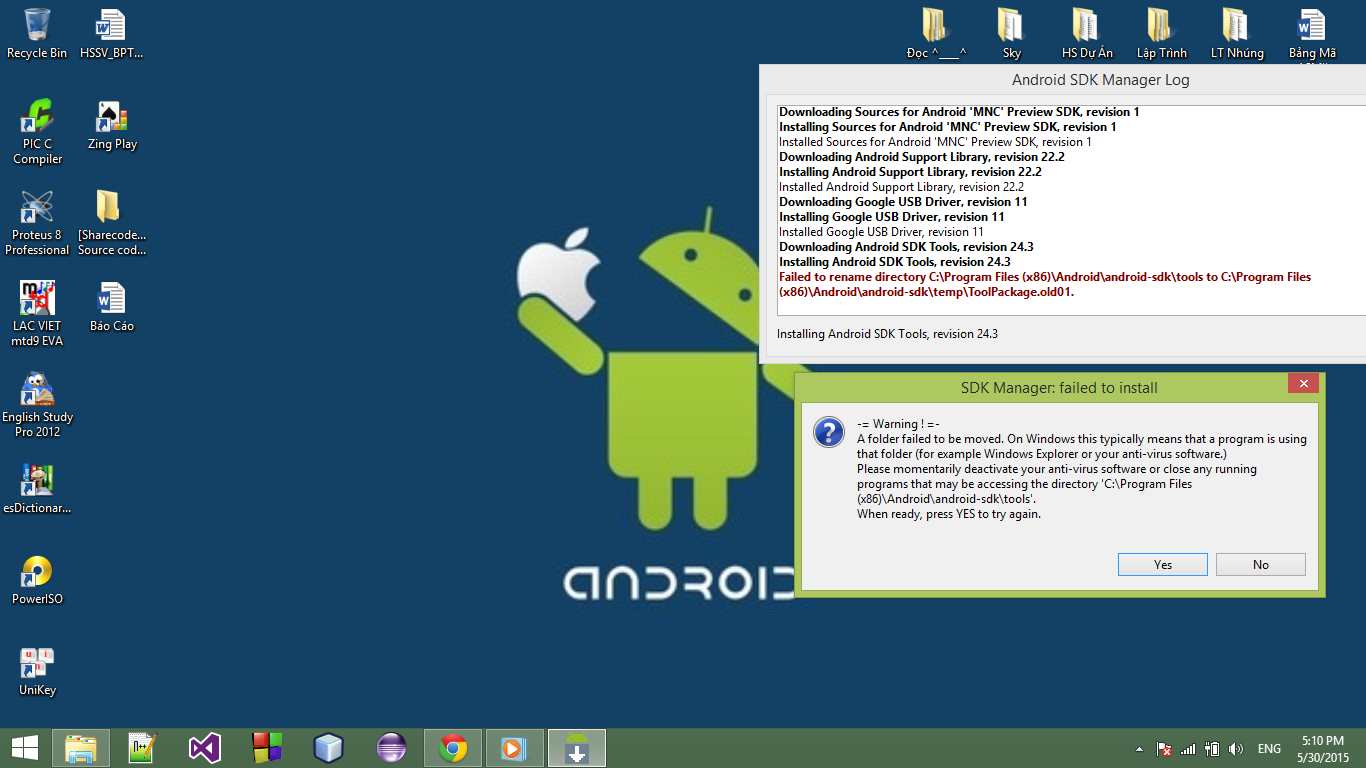1366x768 pixels.
Task: Open Notepad++ from the taskbar
Action: (142, 748)
